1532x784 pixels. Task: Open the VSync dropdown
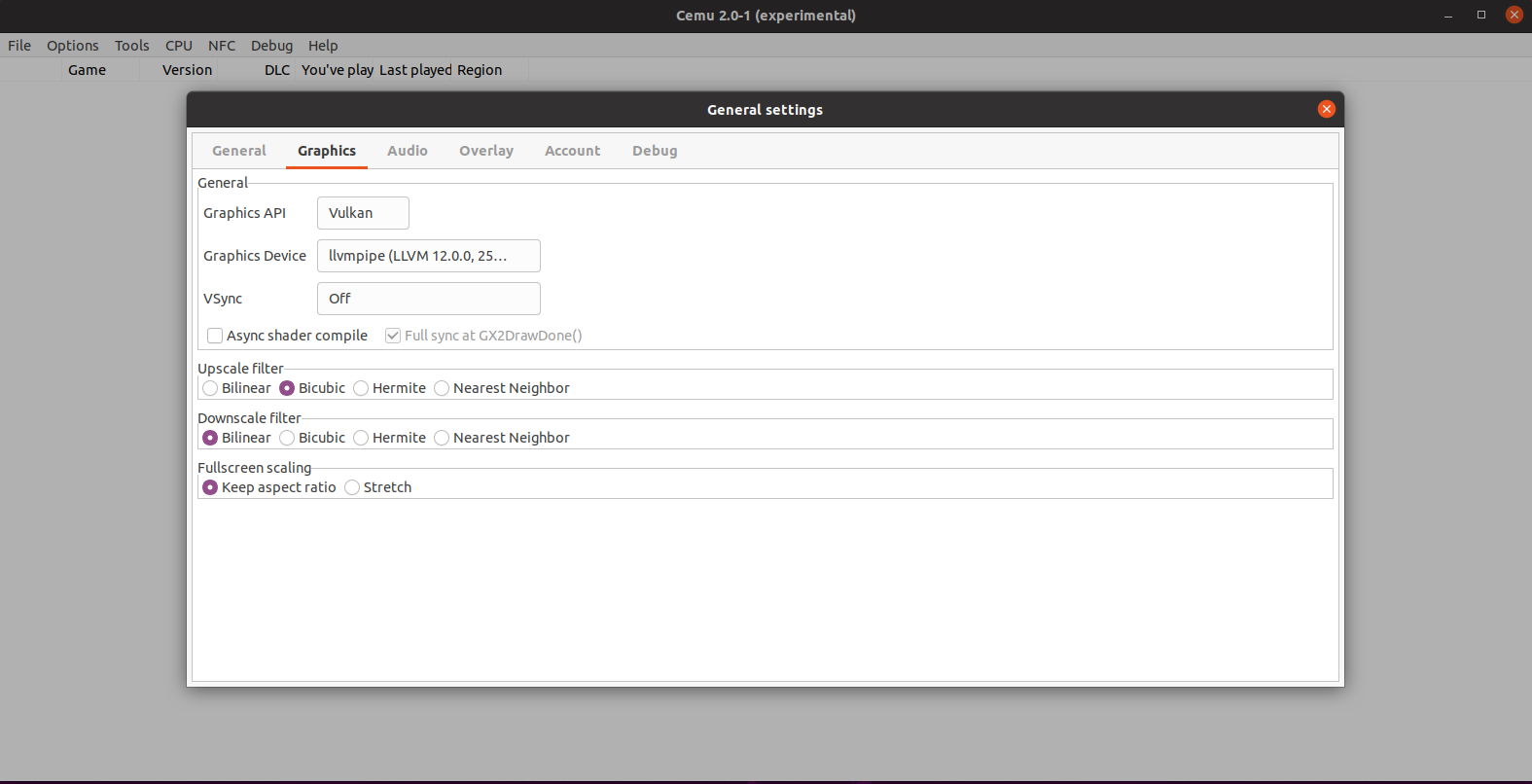click(x=428, y=299)
